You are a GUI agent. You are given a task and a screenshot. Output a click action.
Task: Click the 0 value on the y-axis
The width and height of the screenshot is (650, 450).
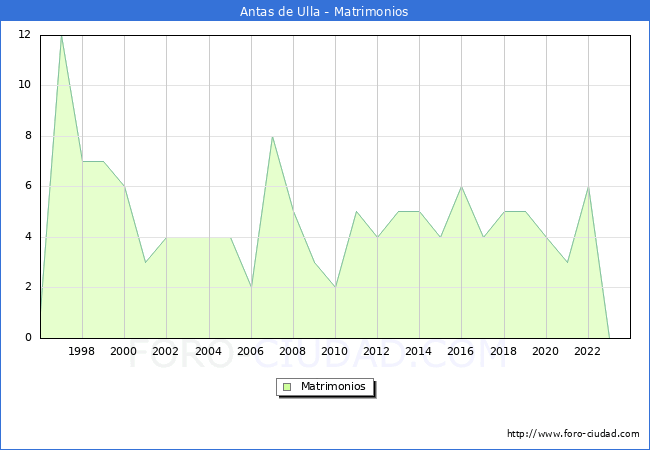pyautogui.click(x=27, y=338)
